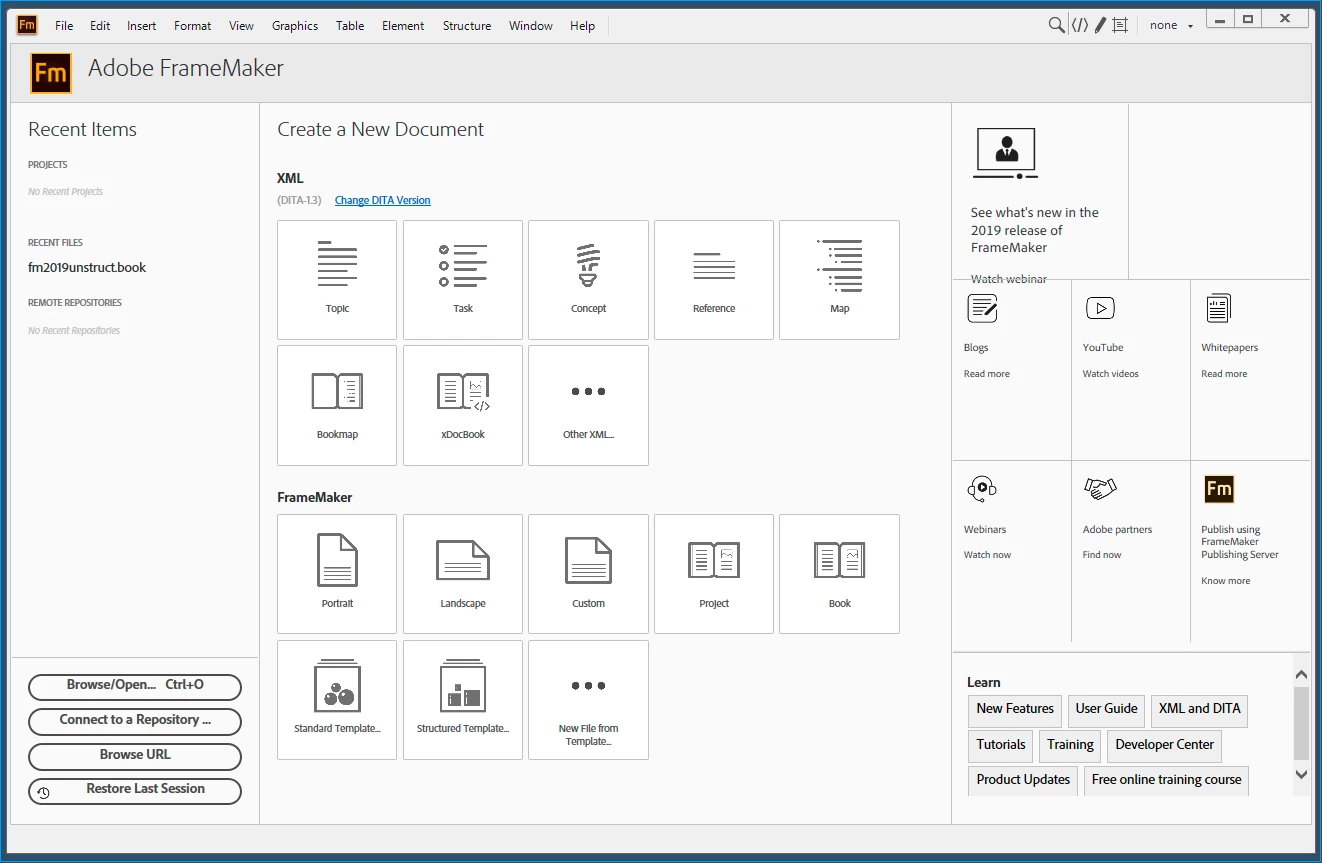This screenshot has width=1322, height=863.
Task: Create a new Landscape document
Action: (463, 574)
